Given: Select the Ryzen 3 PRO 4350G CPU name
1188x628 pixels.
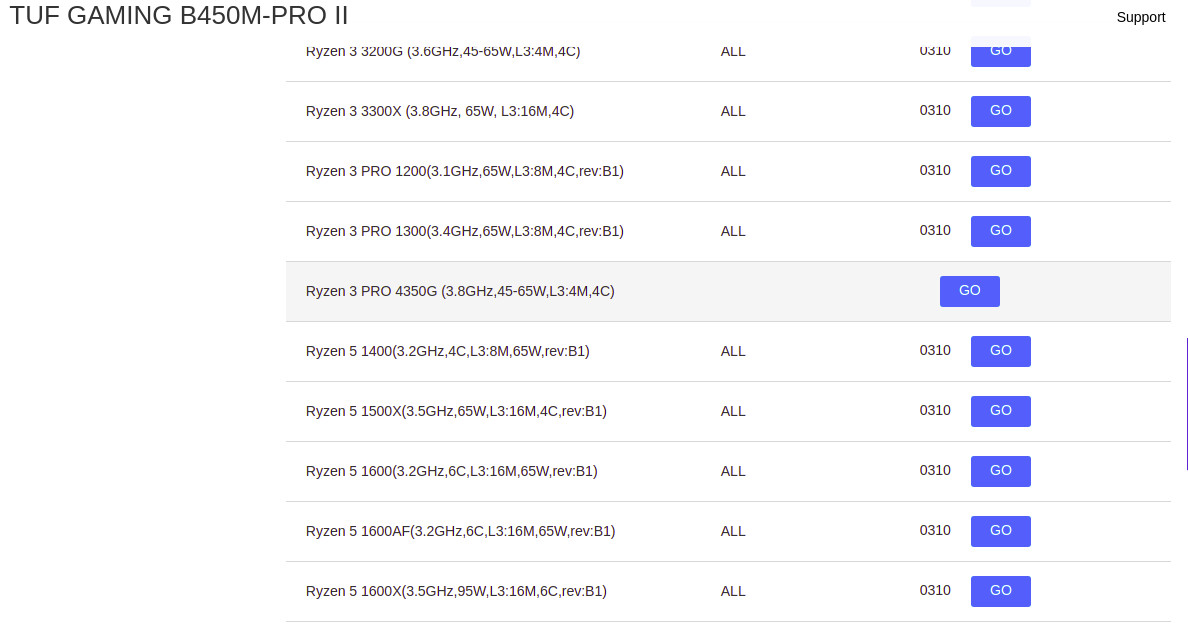Looking at the screenshot, I should pyautogui.click(x=460, y=291).
